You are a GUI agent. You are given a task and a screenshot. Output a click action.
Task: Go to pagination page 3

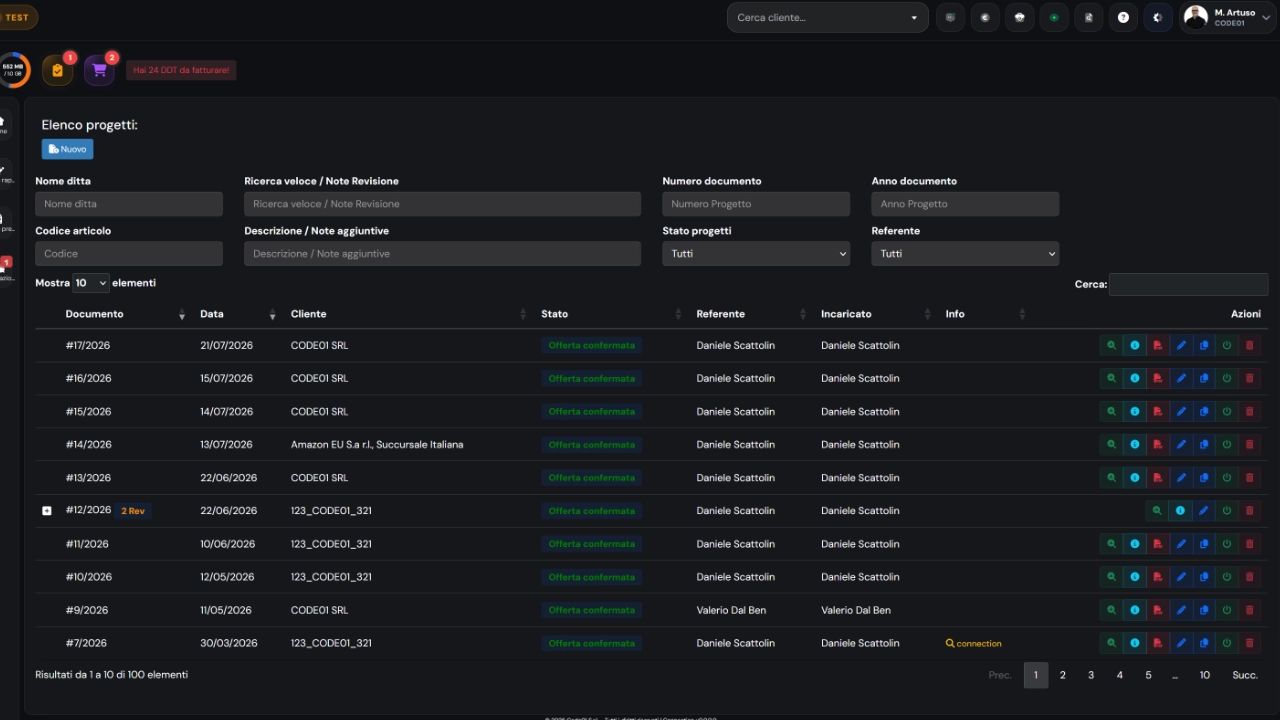point(1091,675)
